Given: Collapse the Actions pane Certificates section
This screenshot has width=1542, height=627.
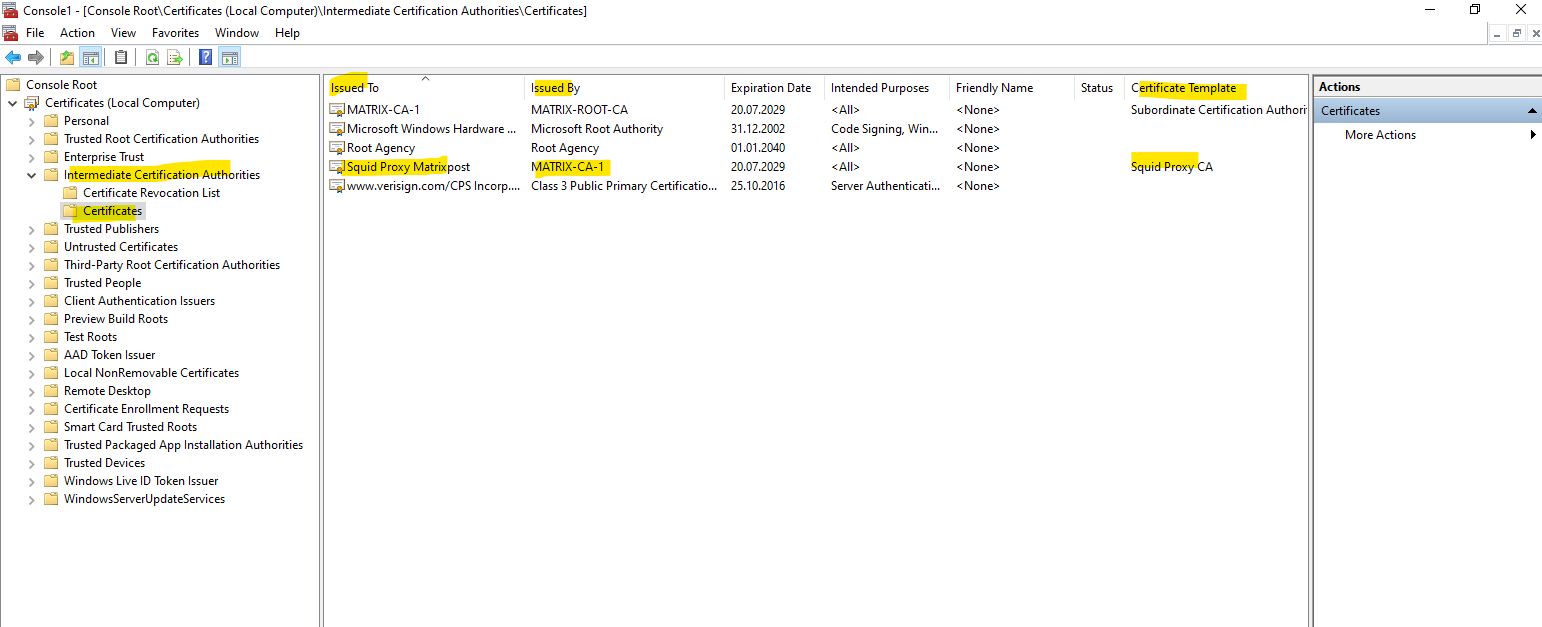Looking at the screenshot, I should [x=1532, y=111].
